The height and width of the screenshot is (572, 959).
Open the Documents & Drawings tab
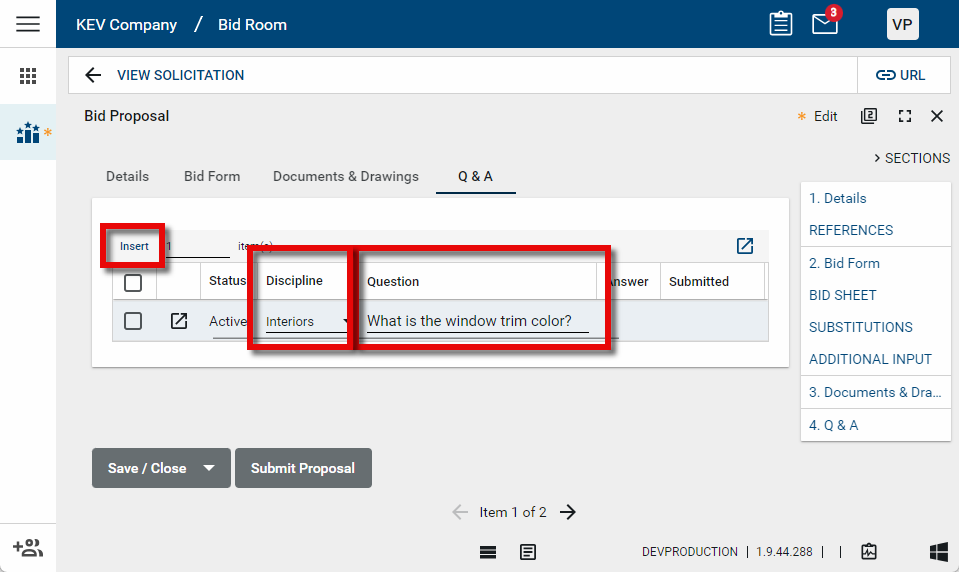346,176
